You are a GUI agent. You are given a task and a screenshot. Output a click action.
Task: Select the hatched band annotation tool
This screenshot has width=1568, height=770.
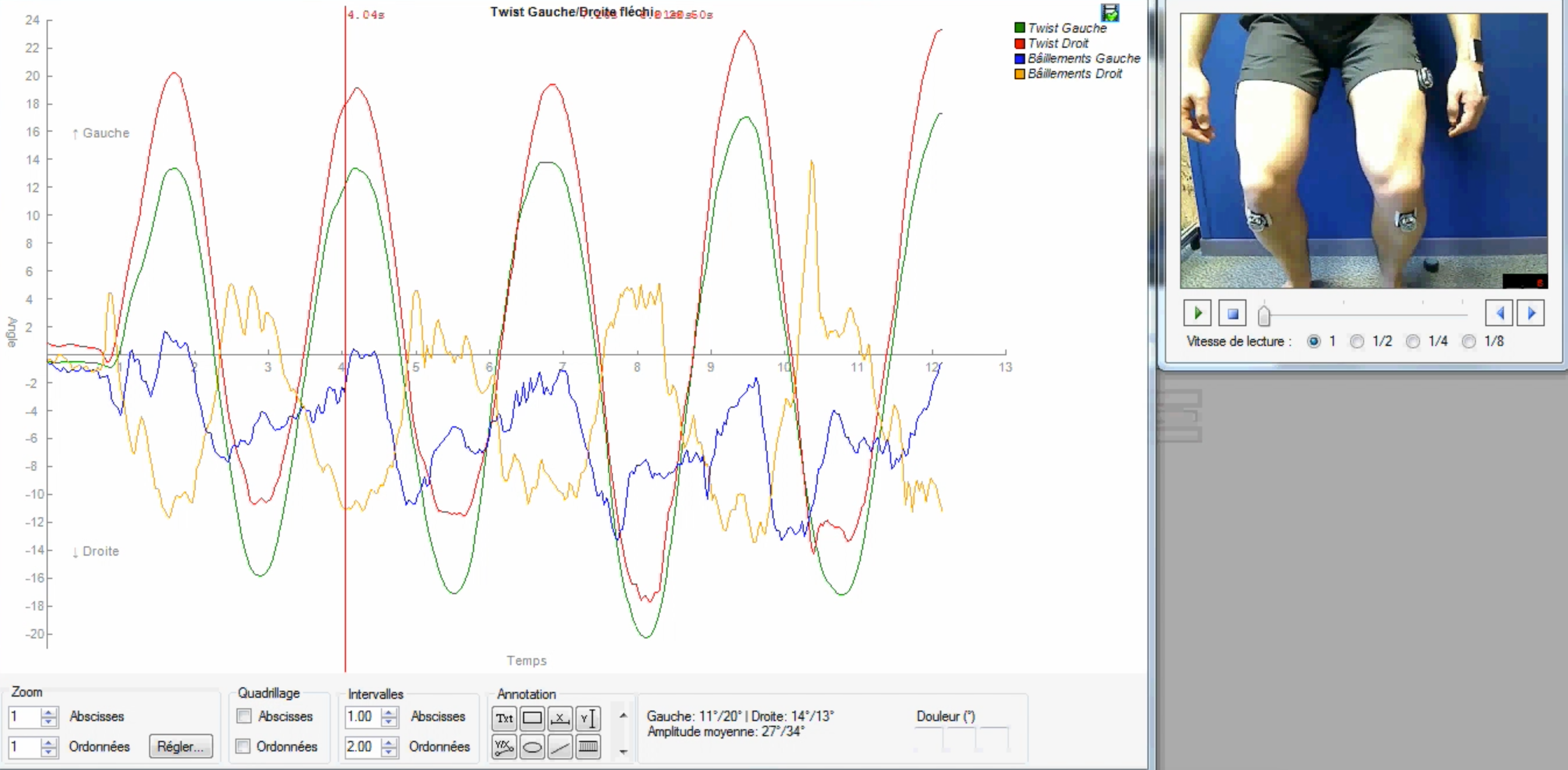[x=588, y=747]
